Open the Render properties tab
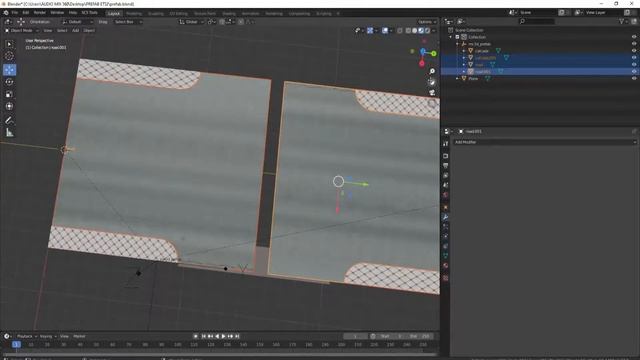This screenshot has width=640, height=360. click(446, 156)
